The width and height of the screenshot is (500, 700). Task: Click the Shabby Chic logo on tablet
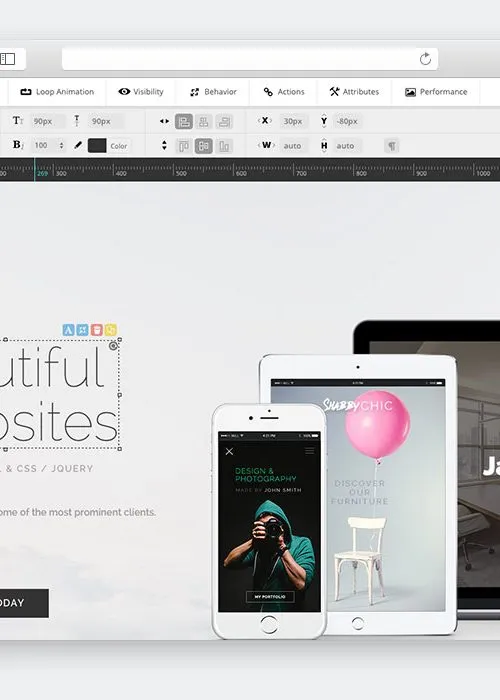[358, 405]
